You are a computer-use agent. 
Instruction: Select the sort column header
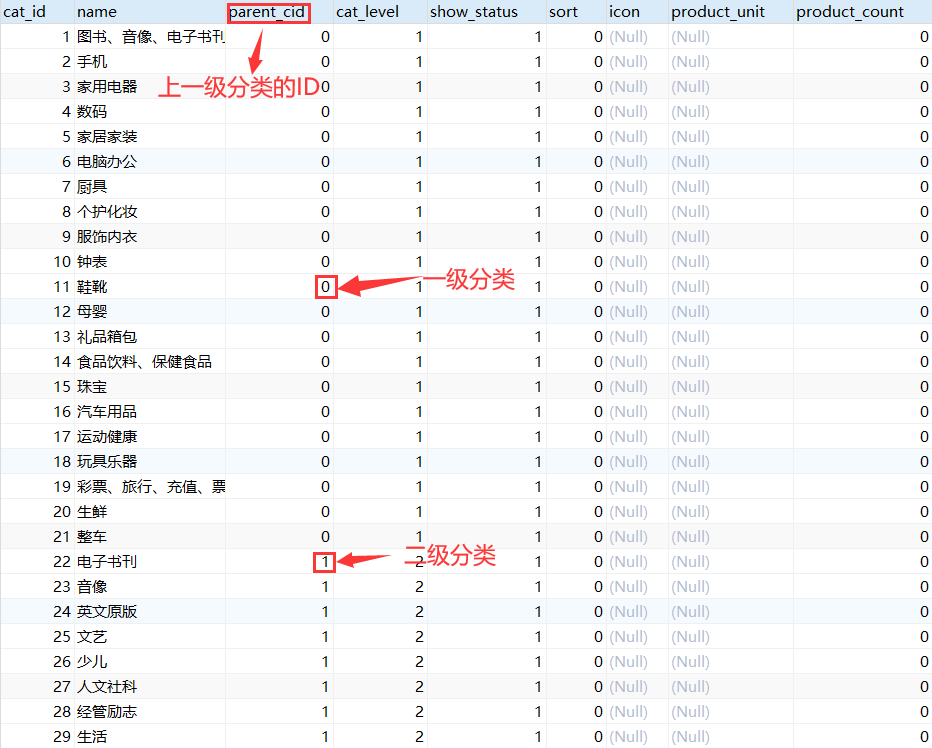click(x=564, y=12)
